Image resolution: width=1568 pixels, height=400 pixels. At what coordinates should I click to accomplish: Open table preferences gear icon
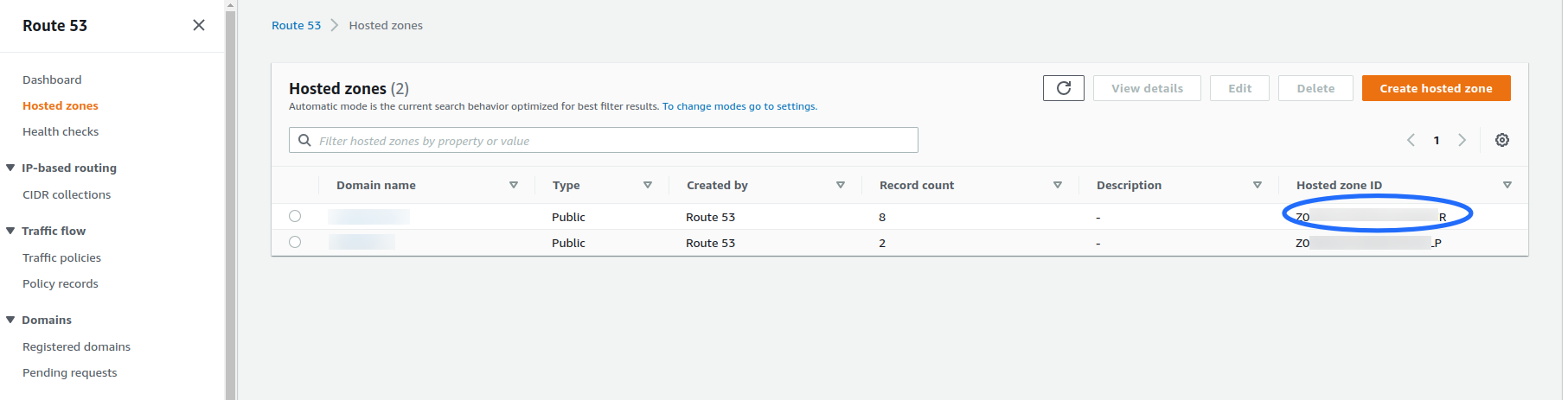tap(1502, 140)
